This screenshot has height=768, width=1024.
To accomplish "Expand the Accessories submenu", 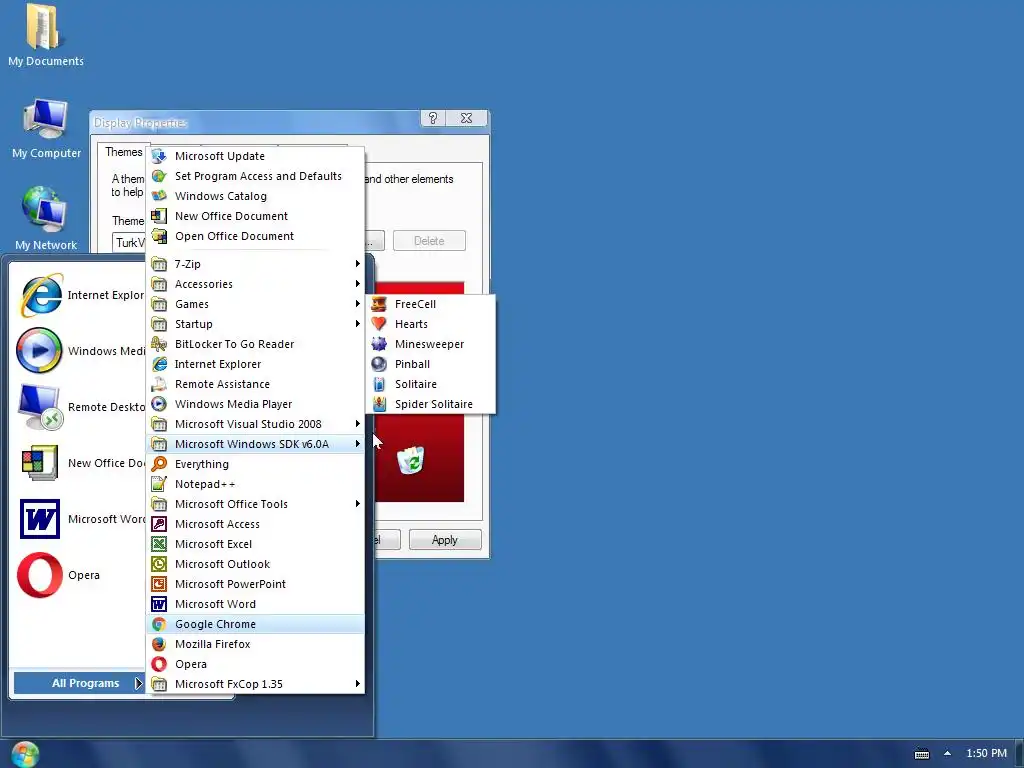I will point(255,284).
